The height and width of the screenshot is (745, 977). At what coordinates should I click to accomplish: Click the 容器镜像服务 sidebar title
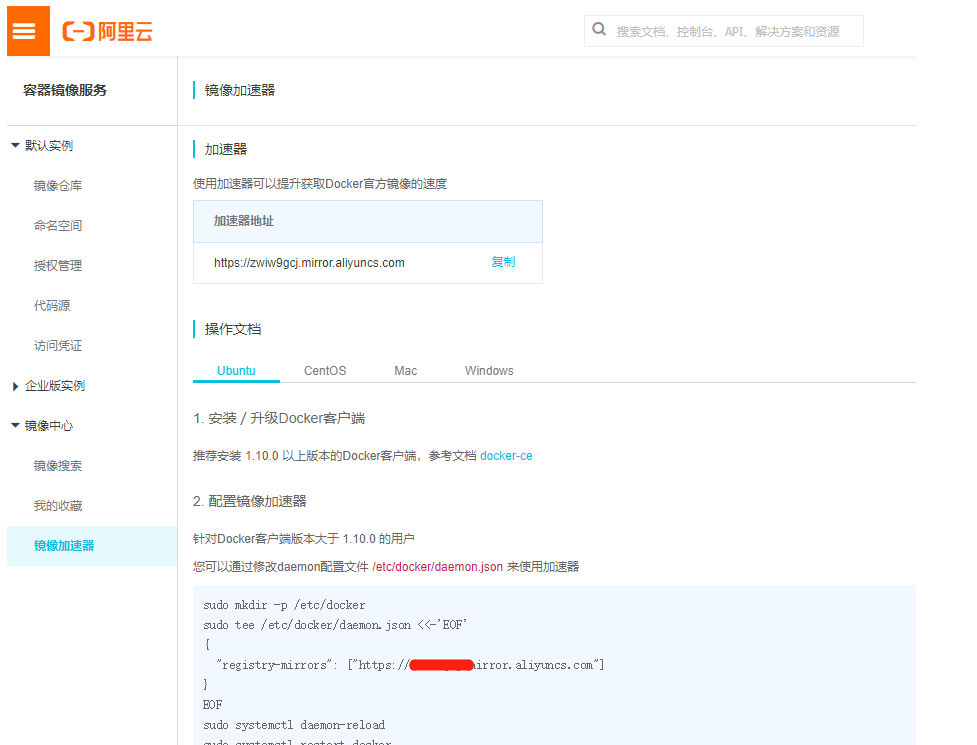65,90
